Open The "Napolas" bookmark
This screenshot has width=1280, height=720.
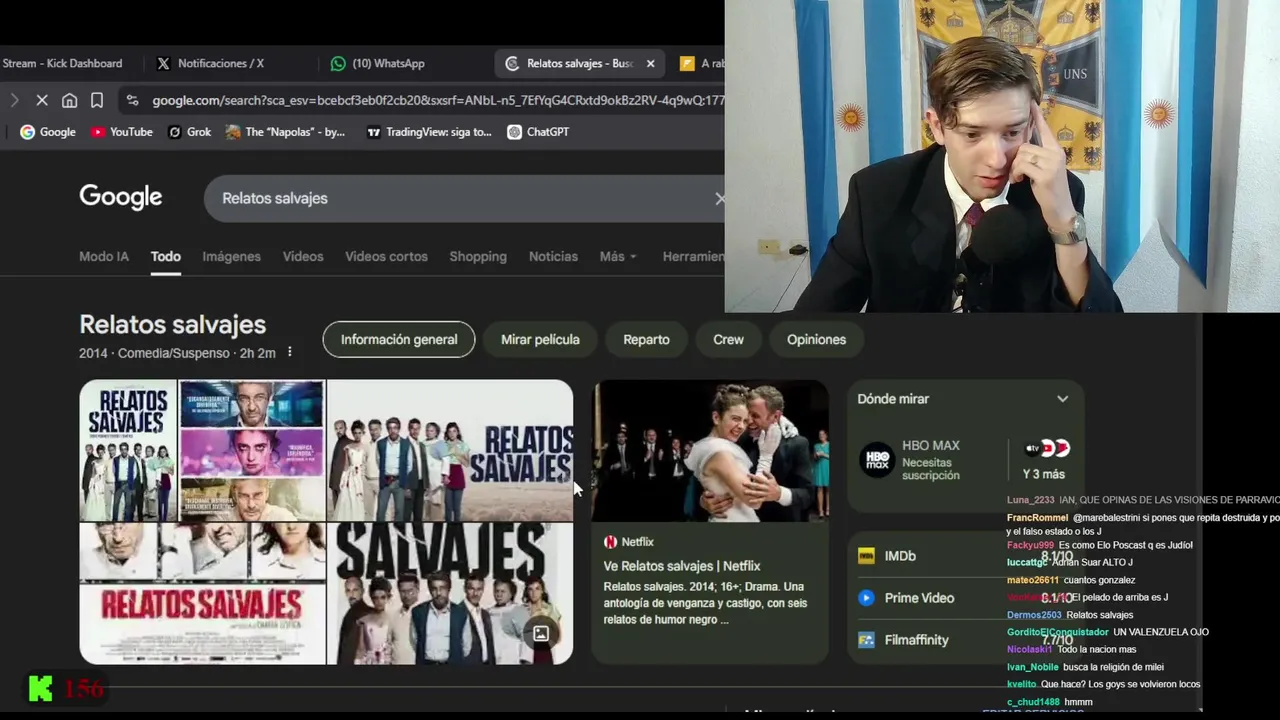click(285, 132)
